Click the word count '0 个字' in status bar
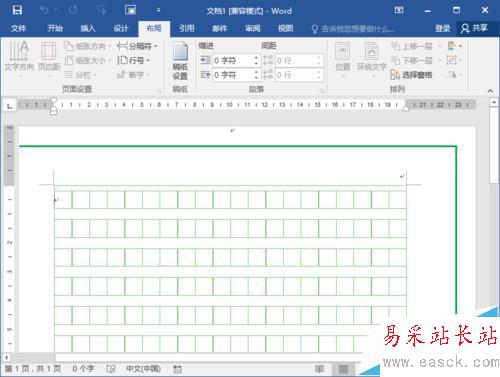This screenshot has height=377, width=500. 83,369
